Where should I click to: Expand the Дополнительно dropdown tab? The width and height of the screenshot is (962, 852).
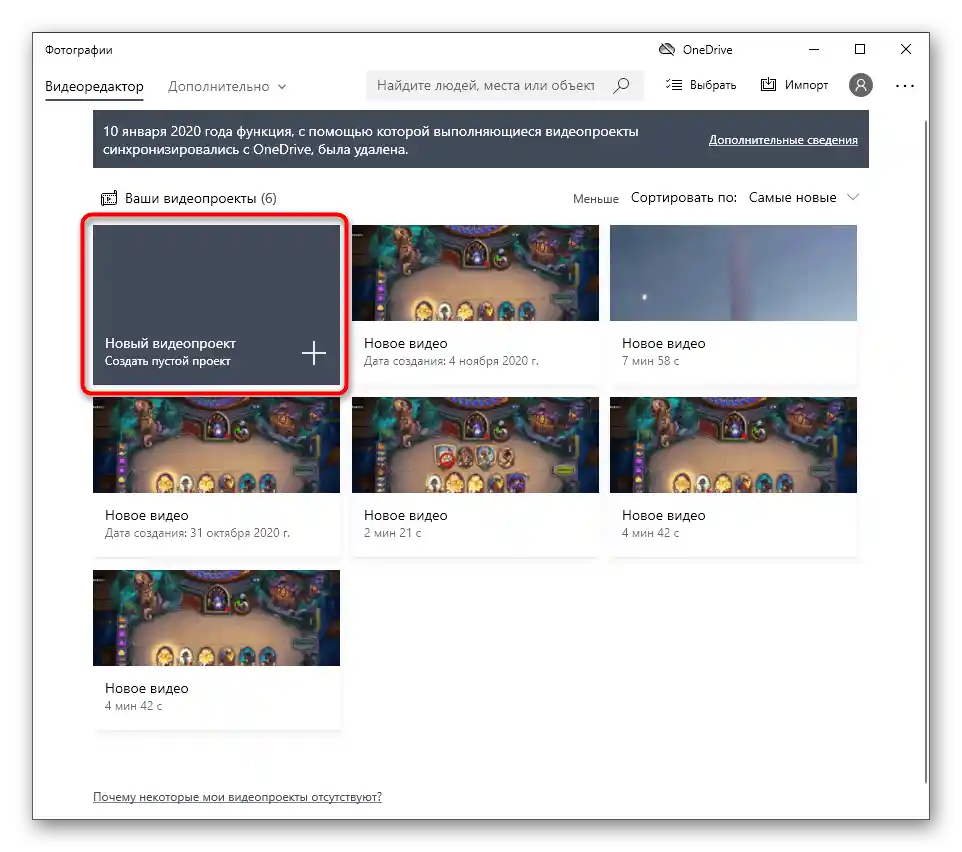(x=227, y=86)
